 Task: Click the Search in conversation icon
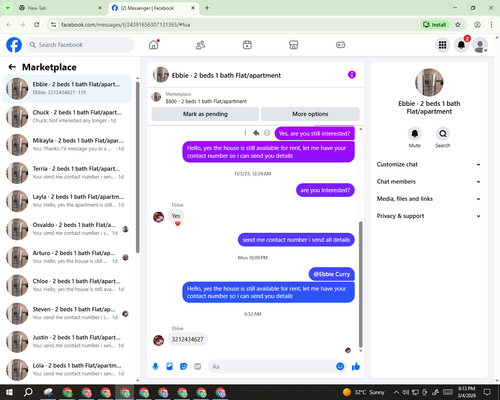coord(443,134)
